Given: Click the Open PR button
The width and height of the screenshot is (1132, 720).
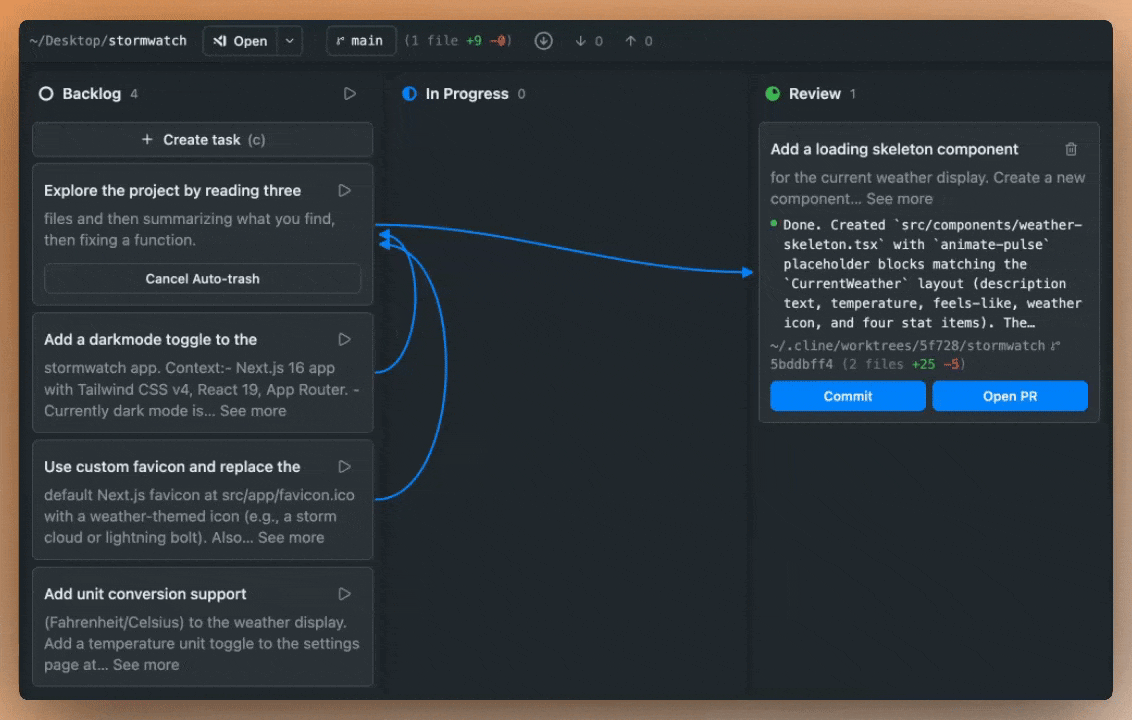Looking at the screenshot, I should [1009, 396].
